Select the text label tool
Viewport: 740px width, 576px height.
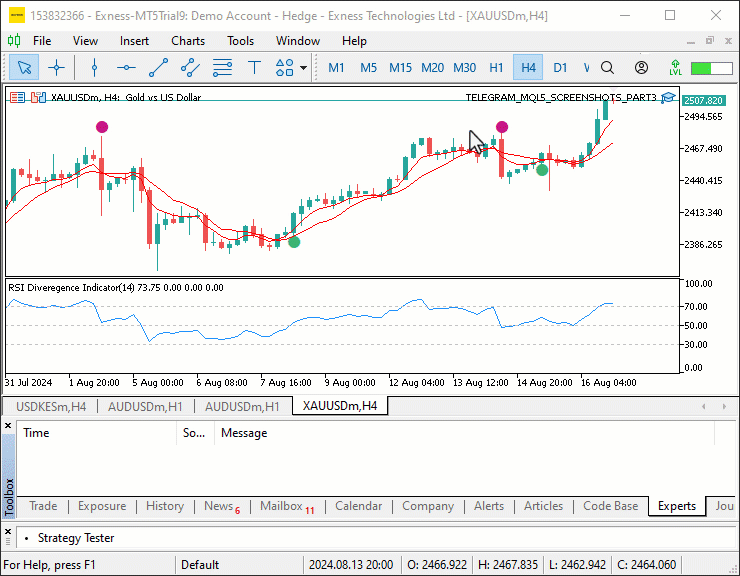[x=254, y=68]
